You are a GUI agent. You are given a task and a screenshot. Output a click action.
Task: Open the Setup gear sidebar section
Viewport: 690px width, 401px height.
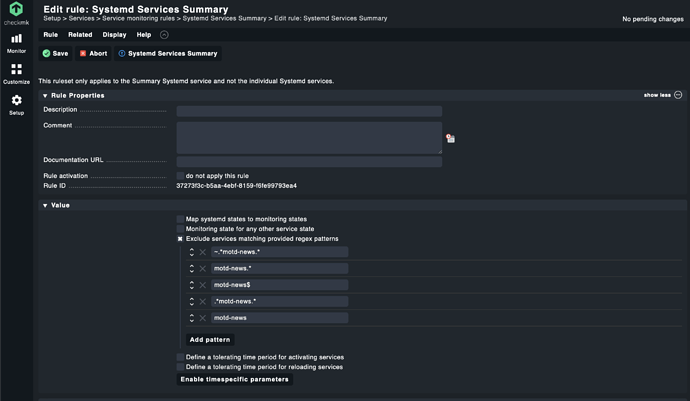[x=16, y=104]
